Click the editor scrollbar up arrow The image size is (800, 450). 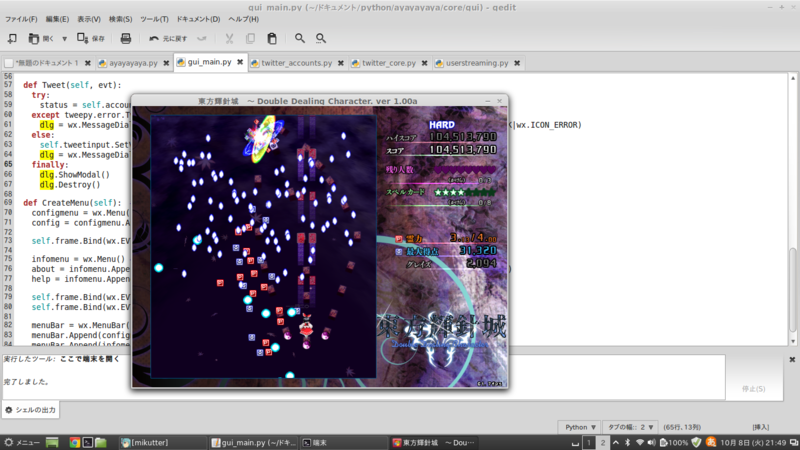click(x=792, y=78)
